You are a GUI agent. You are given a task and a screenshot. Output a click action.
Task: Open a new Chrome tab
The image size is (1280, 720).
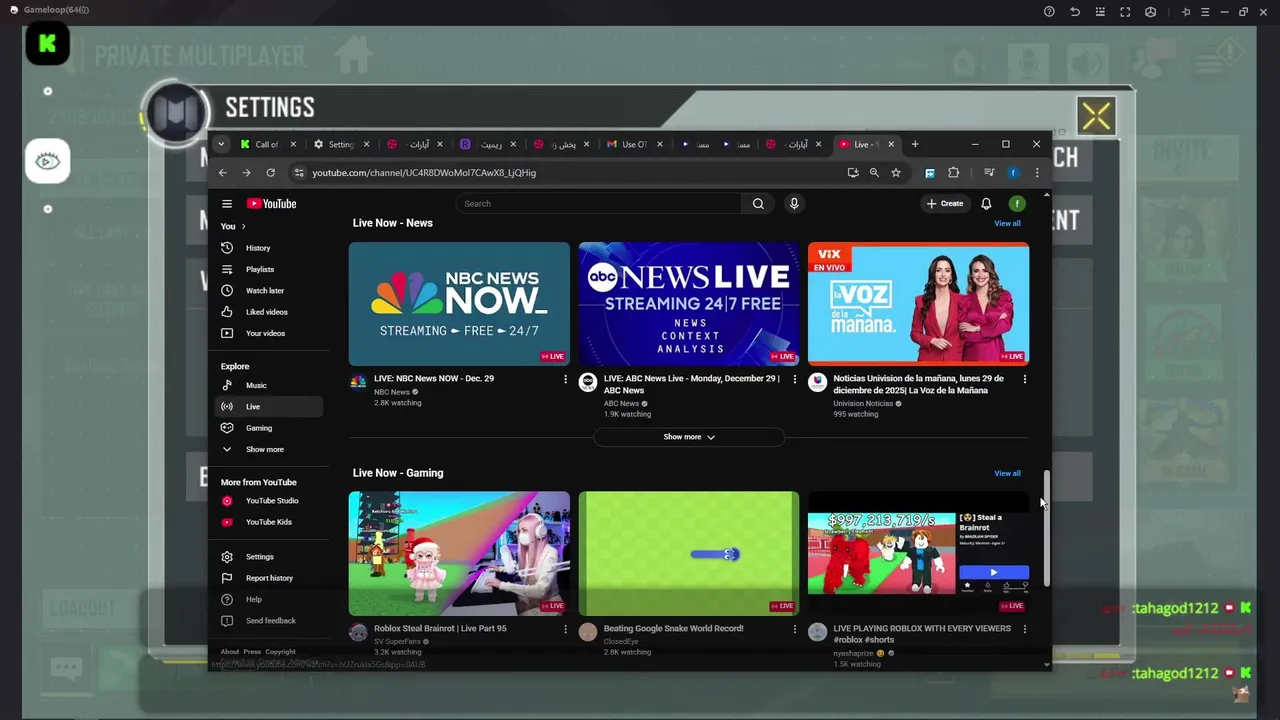click(915, 144)
